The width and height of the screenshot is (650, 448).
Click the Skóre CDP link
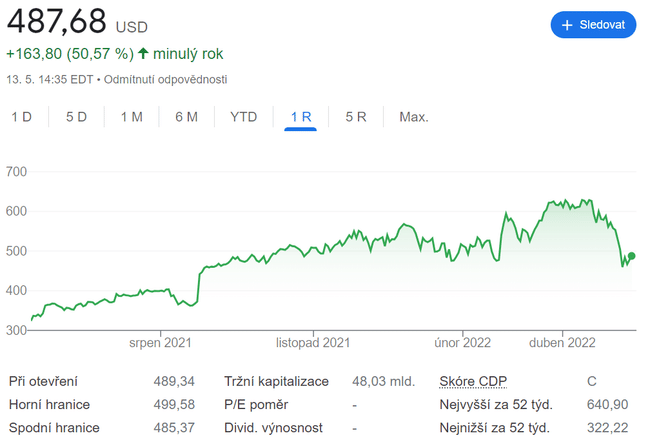474,381
